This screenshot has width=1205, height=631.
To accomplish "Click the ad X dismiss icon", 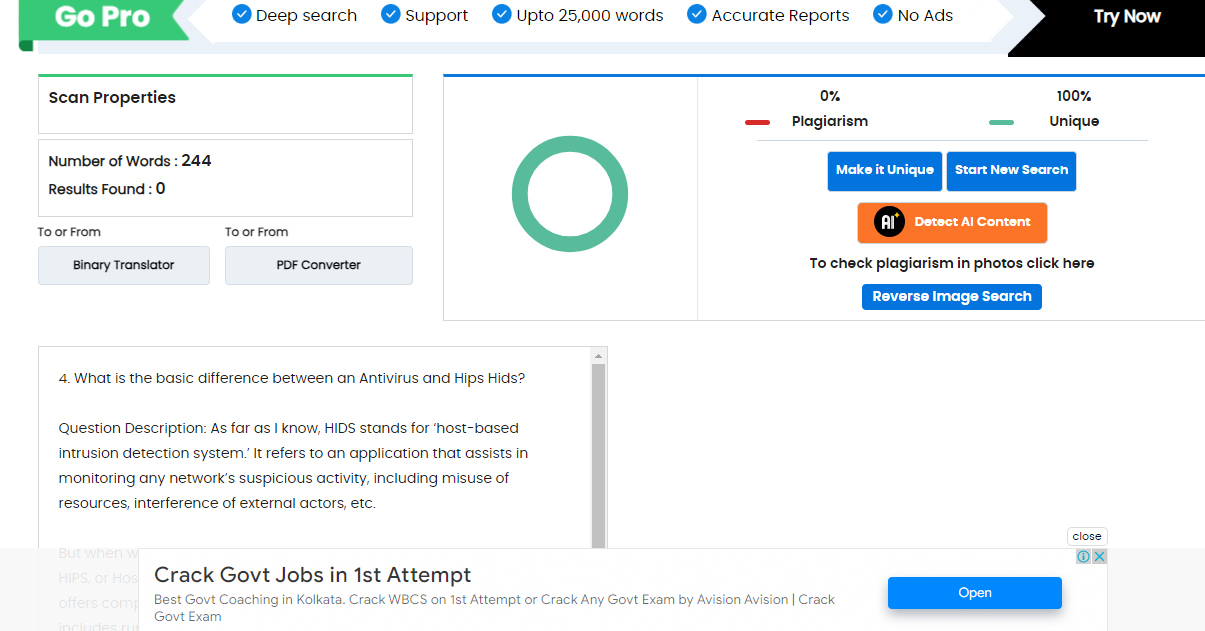I will tap(1099, 557).
